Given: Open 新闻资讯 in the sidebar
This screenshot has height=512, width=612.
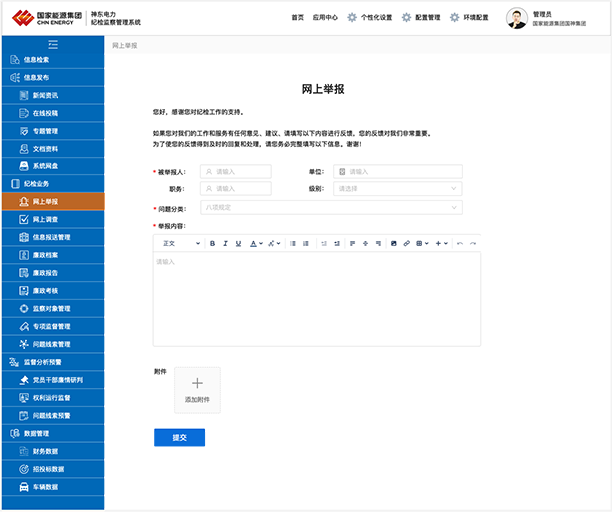Looking at the screenshot, I should tap(53, 95).
